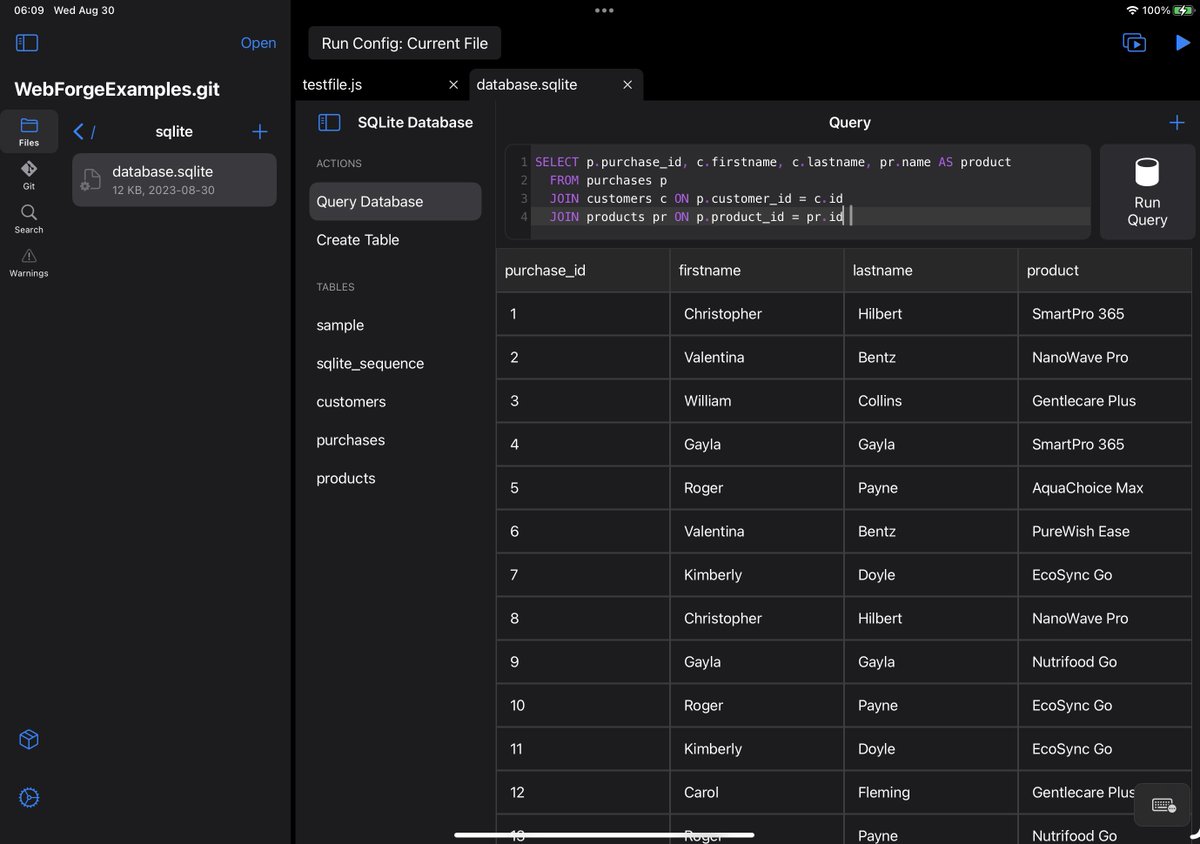Select the Fleming lastname cell
This screenshot has height=844, width=1200.
931,792
